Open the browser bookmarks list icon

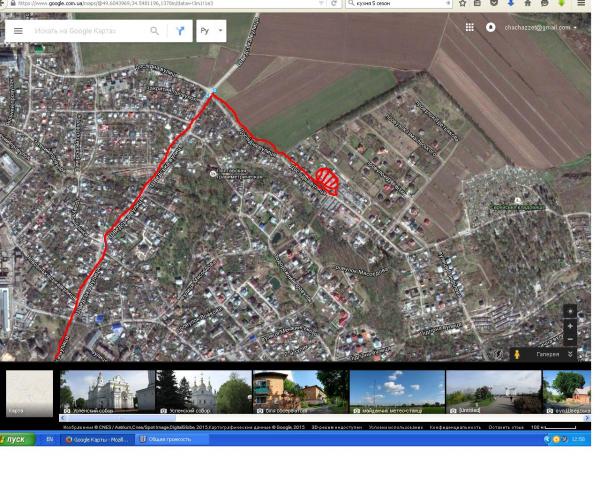pyautogui.click(x=477, y=3)
